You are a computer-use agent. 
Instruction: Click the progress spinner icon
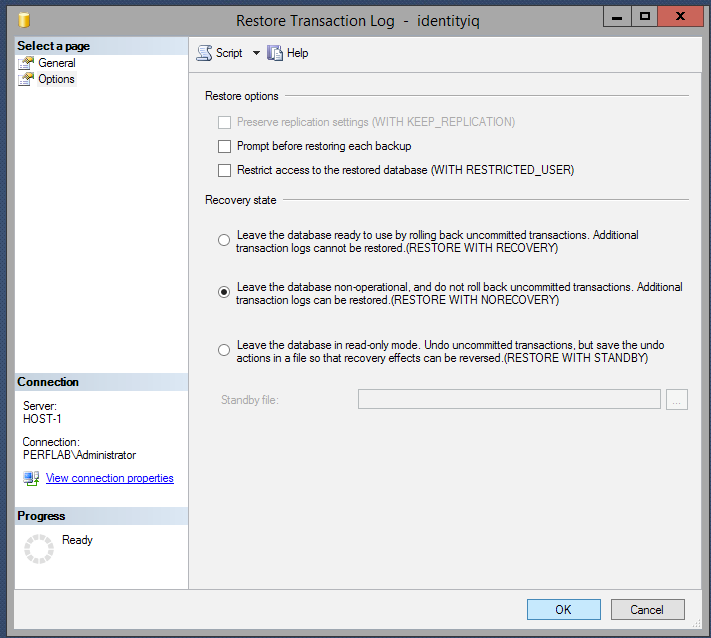pyautogui.click(x=39, y=549)
